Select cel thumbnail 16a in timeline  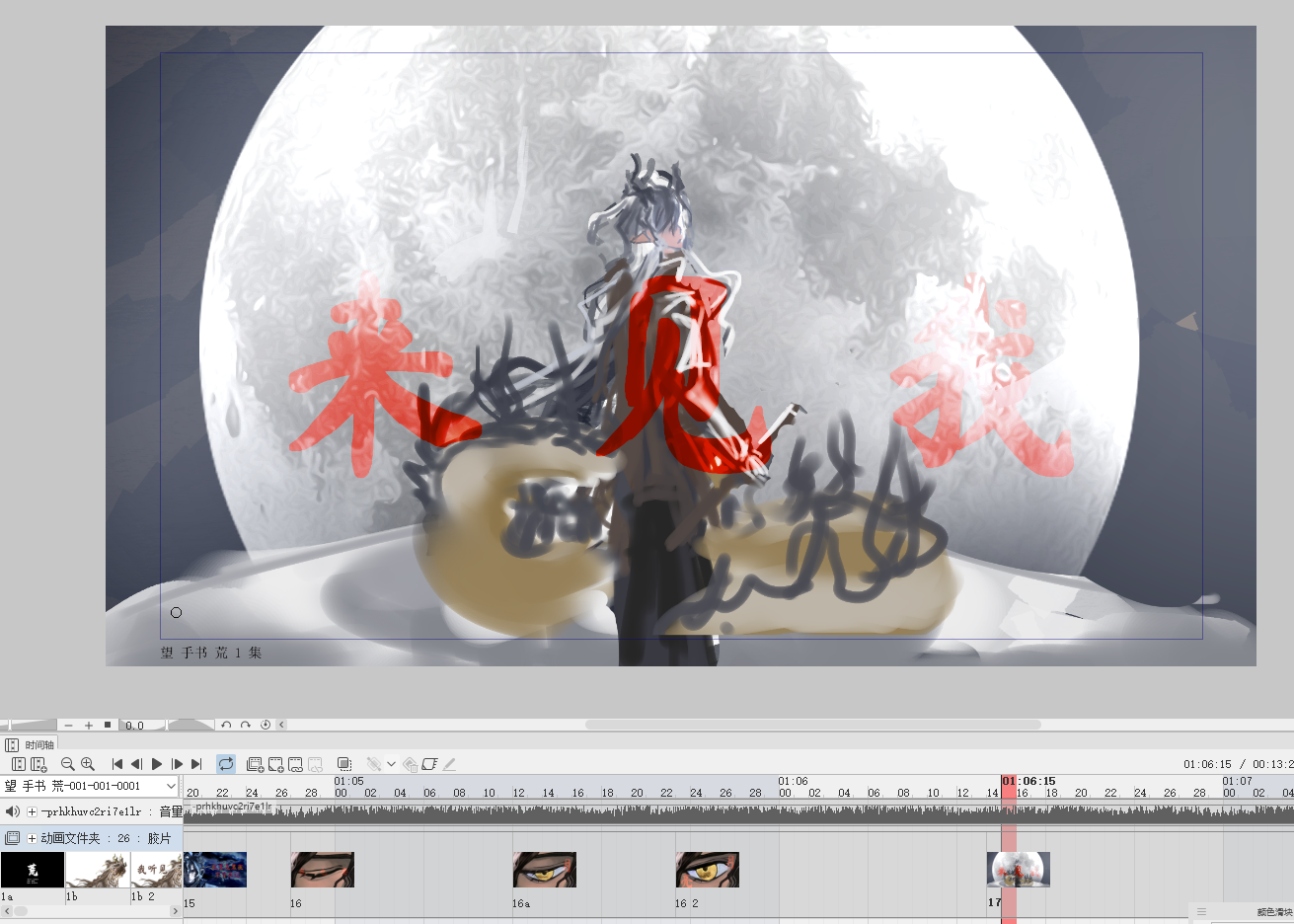[x=544, y=870]
